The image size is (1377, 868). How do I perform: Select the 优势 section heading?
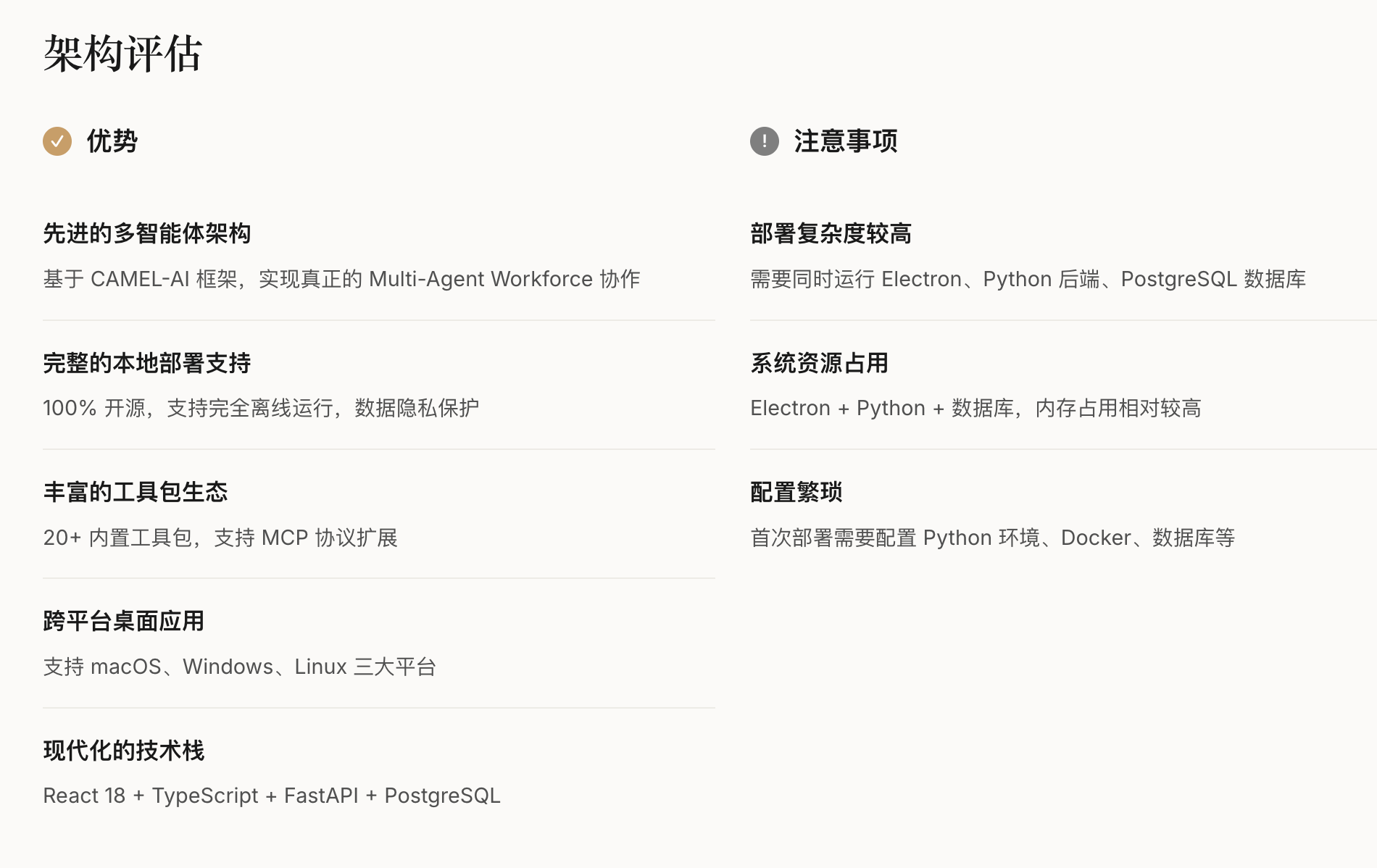(112, 141)
